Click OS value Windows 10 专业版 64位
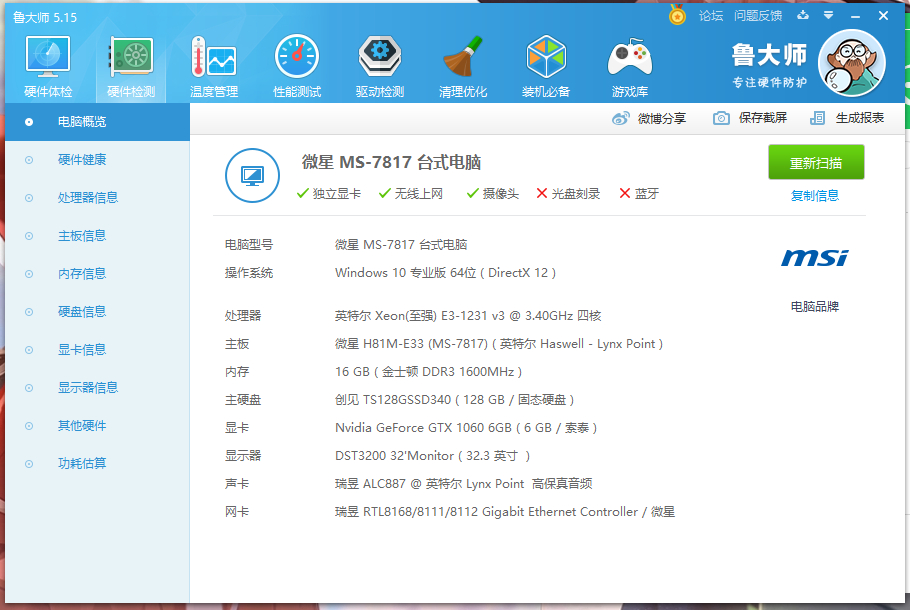Viewport: 910px width, 610px height. [446, 273]
